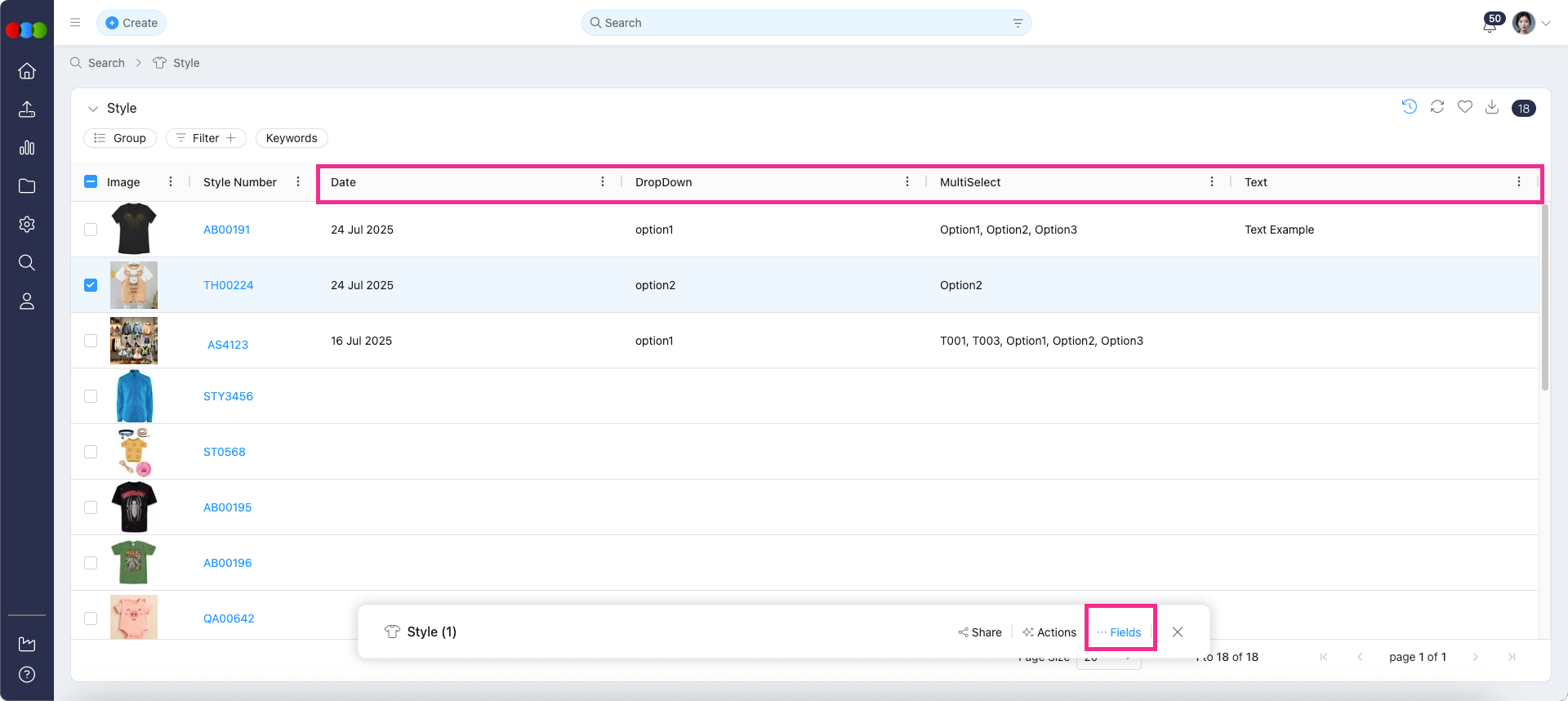This screenshot has width=1568, height=701.
Task: Click the history clock icon
Action: tap(1410, 107)
